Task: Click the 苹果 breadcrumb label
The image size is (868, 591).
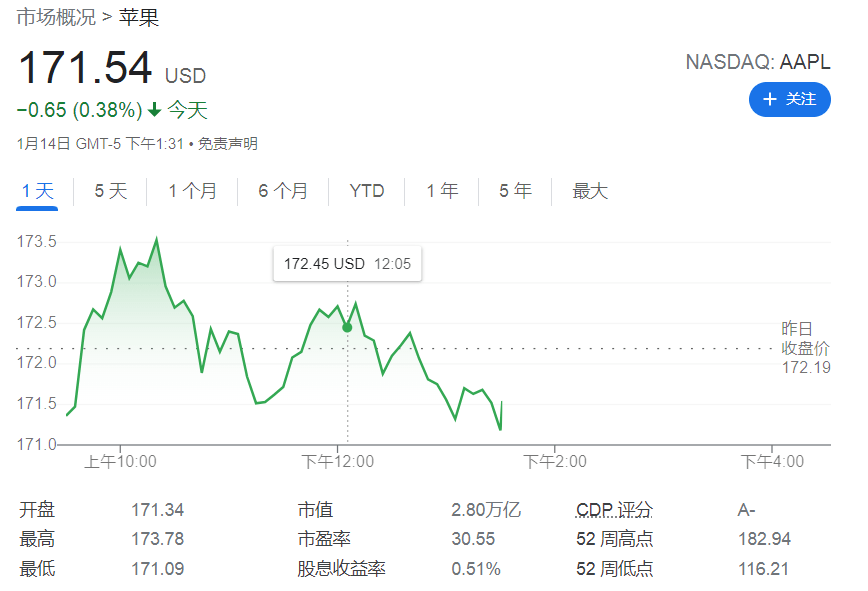Action: (x=138, y=17)
